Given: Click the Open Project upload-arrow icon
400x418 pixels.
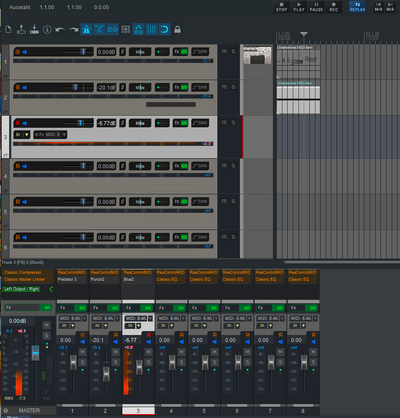Looking at the screenshot, I should click(x=21, y=29).
